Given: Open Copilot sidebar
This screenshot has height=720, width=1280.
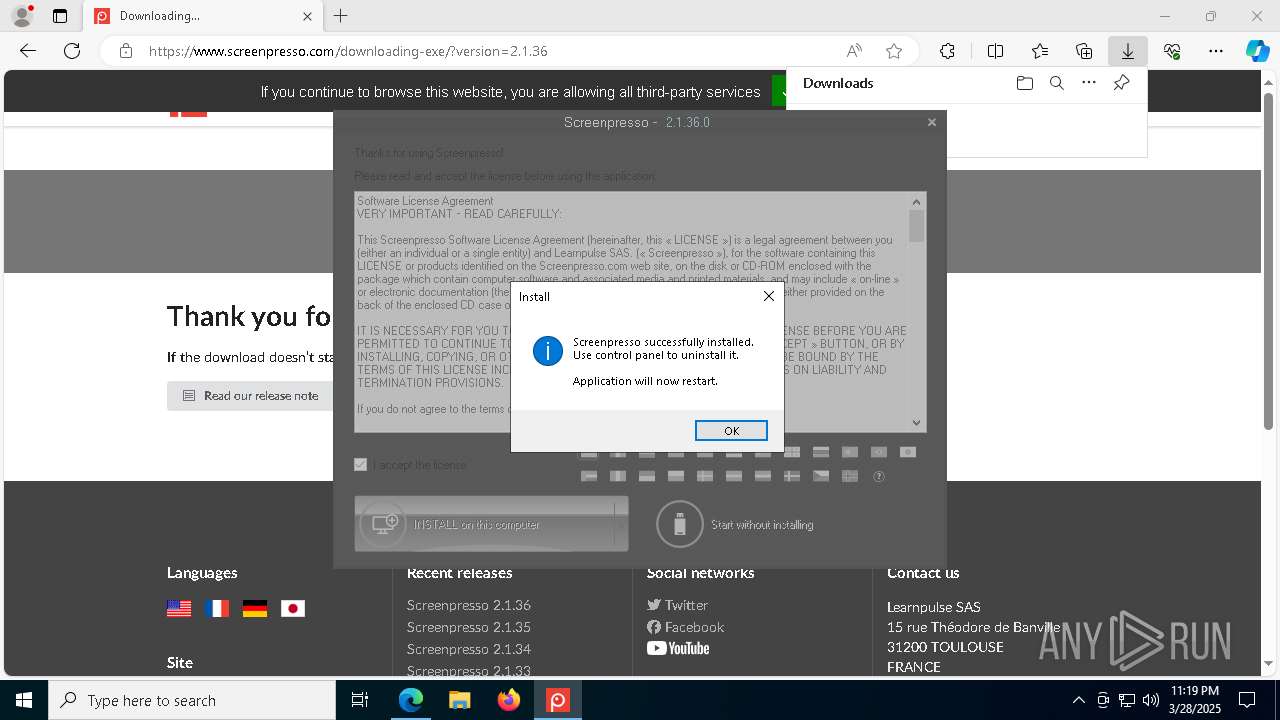Looking at the screenshot, I should click(1258, 51).
